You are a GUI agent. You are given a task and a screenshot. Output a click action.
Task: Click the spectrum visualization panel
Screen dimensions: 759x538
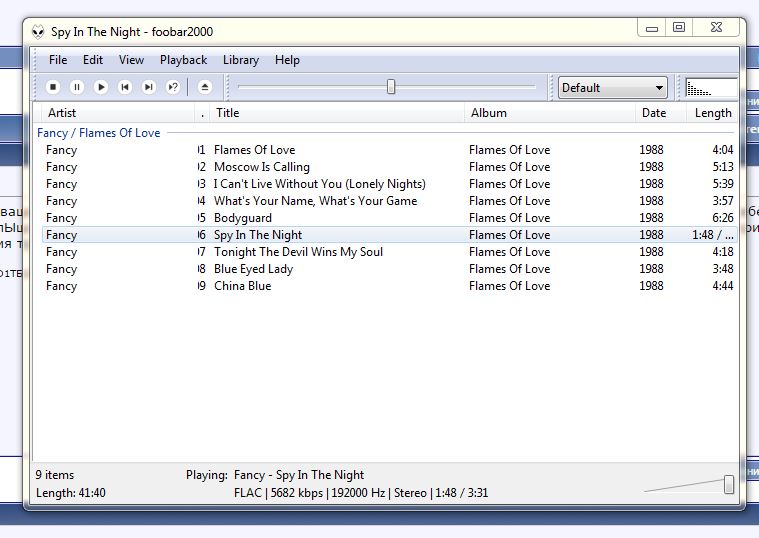point(711,88)
